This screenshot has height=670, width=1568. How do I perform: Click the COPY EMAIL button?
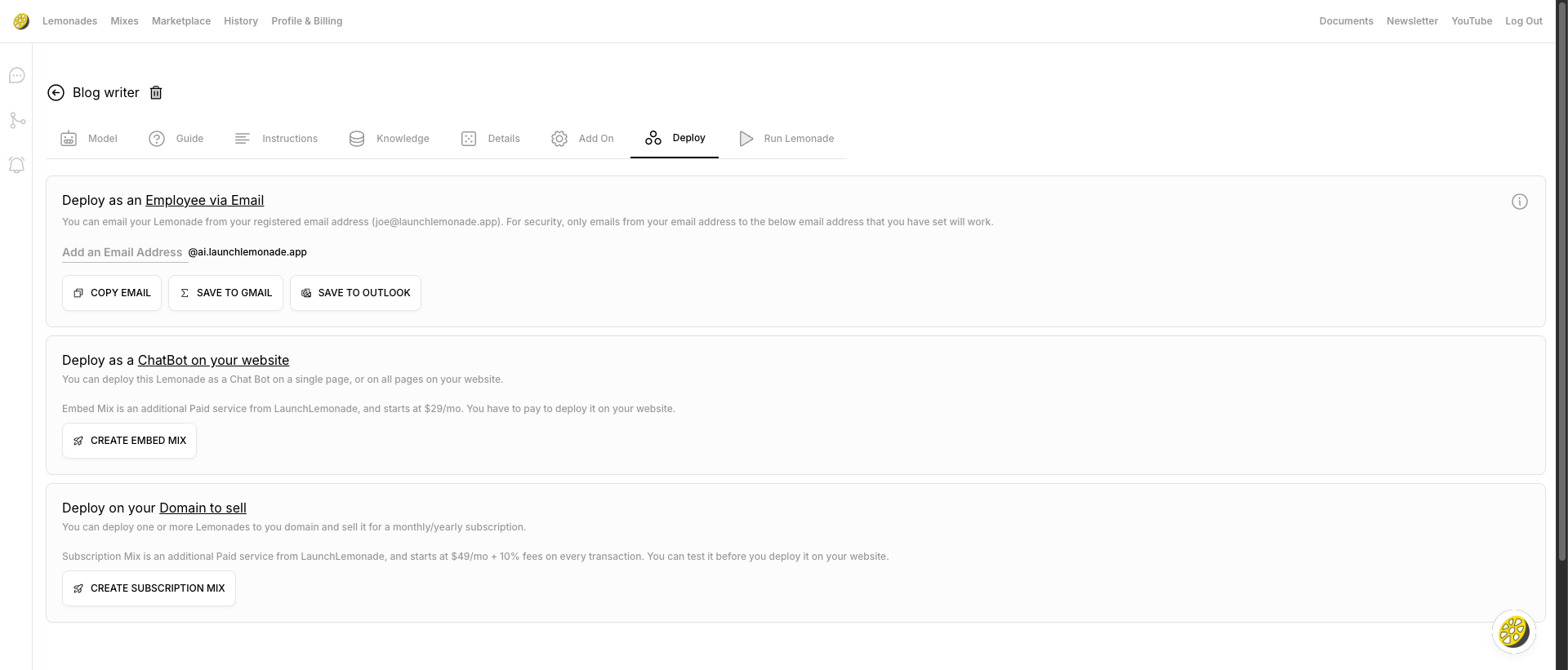pyautogui.click(x=112, y=293)
